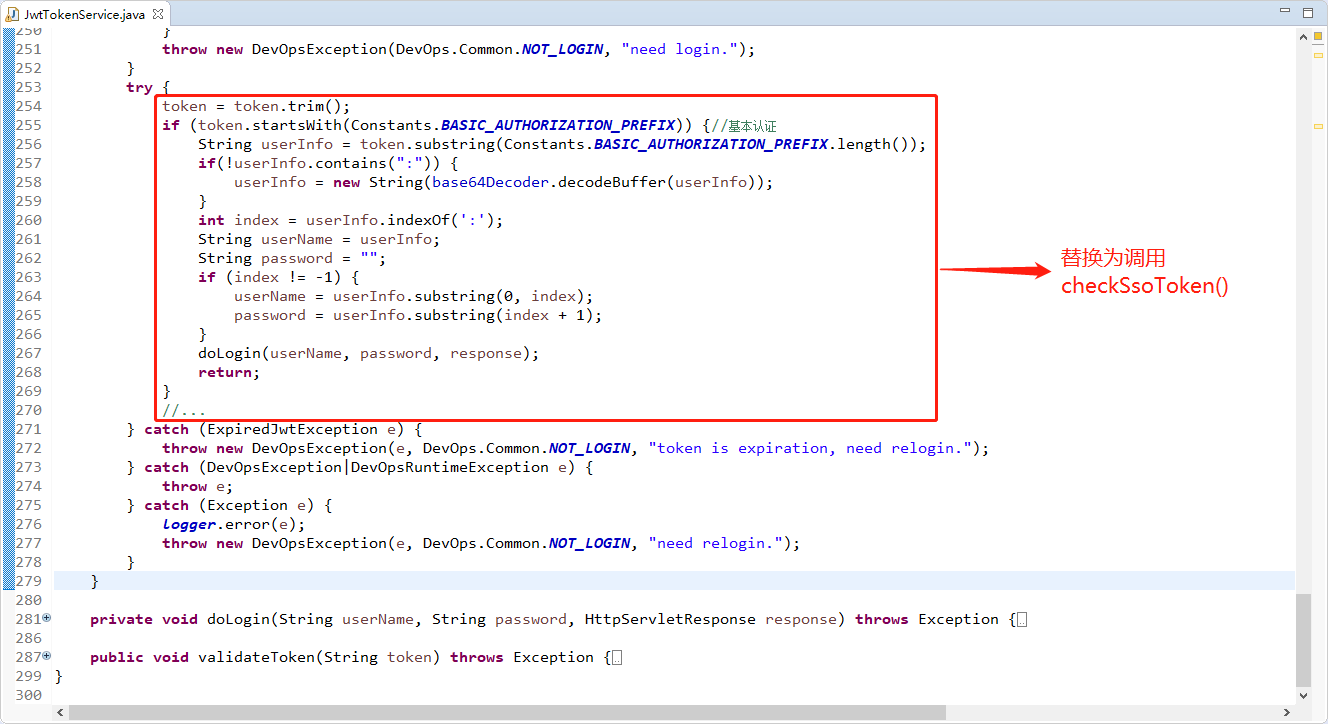Click the string "need relogin." on line 277

point(715,543)
